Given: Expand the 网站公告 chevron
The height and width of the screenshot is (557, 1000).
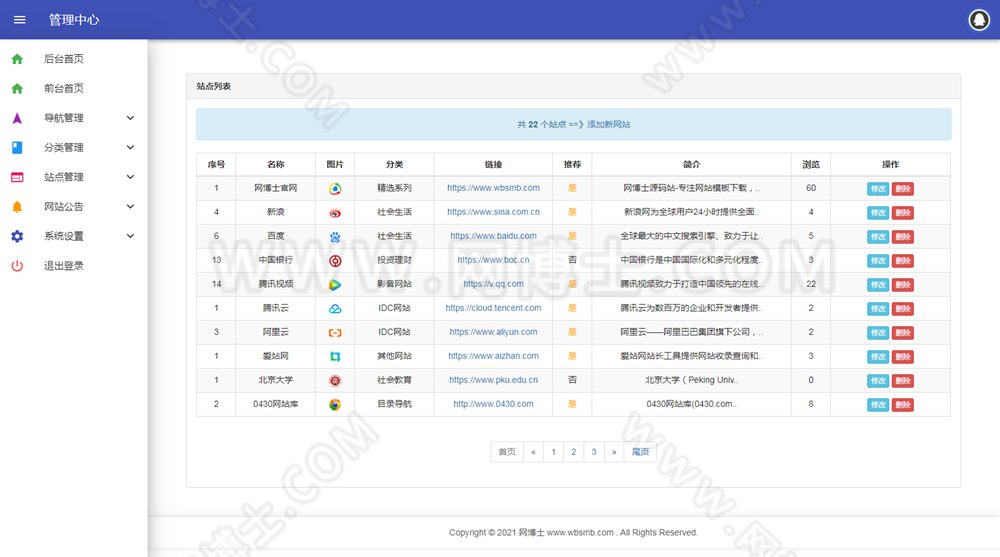Looking at the screenshot, I should (130, 207).
